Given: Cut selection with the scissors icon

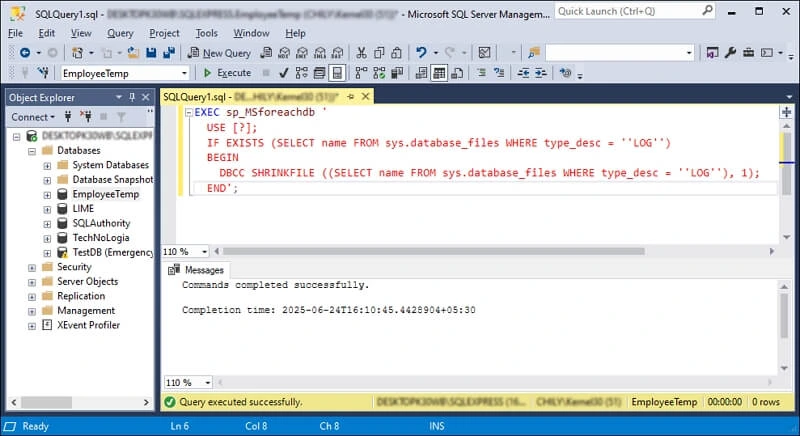Looking at the screenshot, I should tap(361, 53).
